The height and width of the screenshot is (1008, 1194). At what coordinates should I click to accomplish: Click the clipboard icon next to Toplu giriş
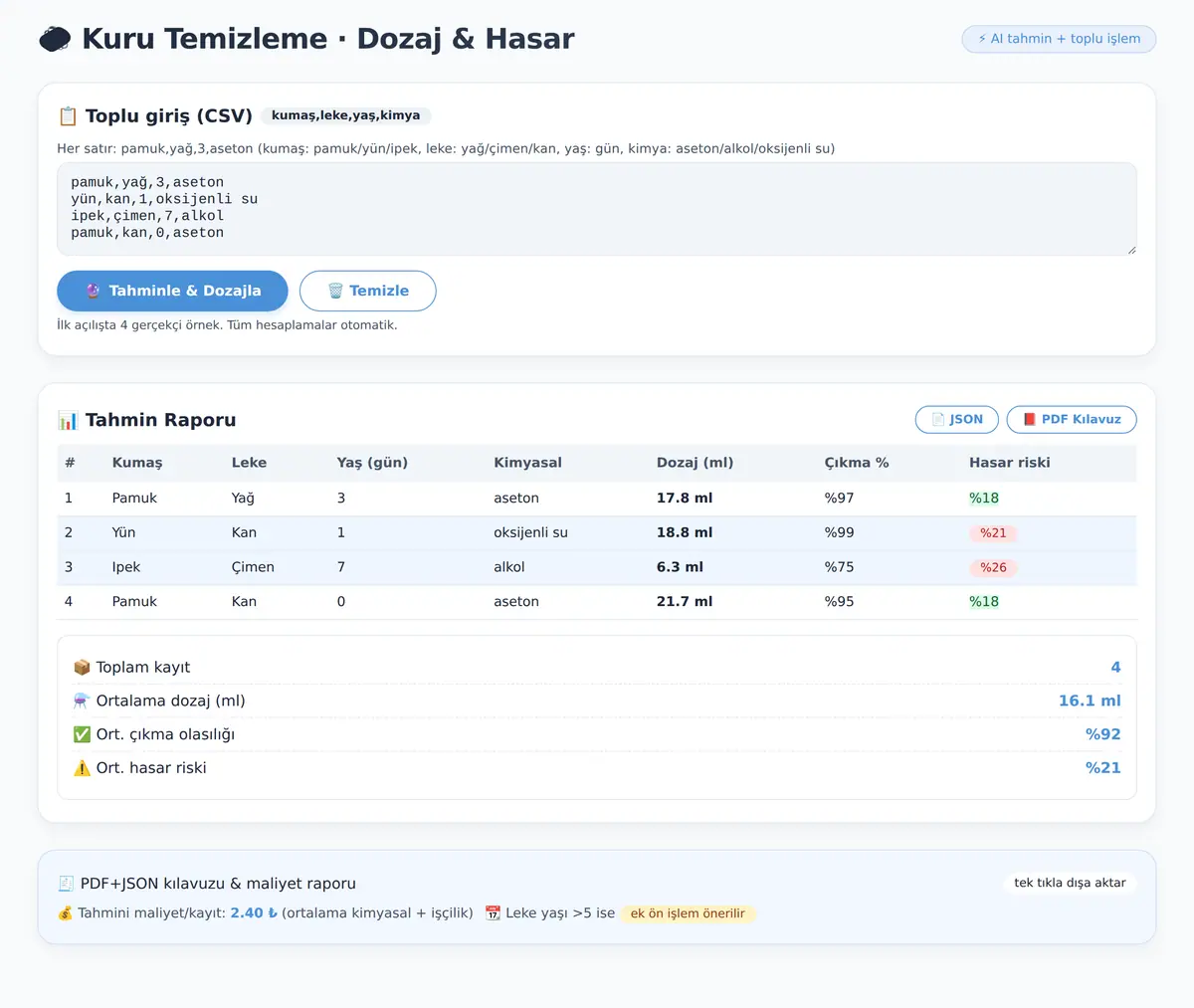pos(68,116)
